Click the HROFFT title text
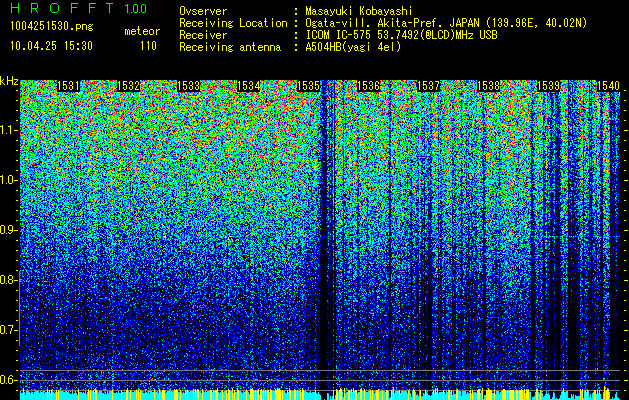629x400 pixels. 62,8
